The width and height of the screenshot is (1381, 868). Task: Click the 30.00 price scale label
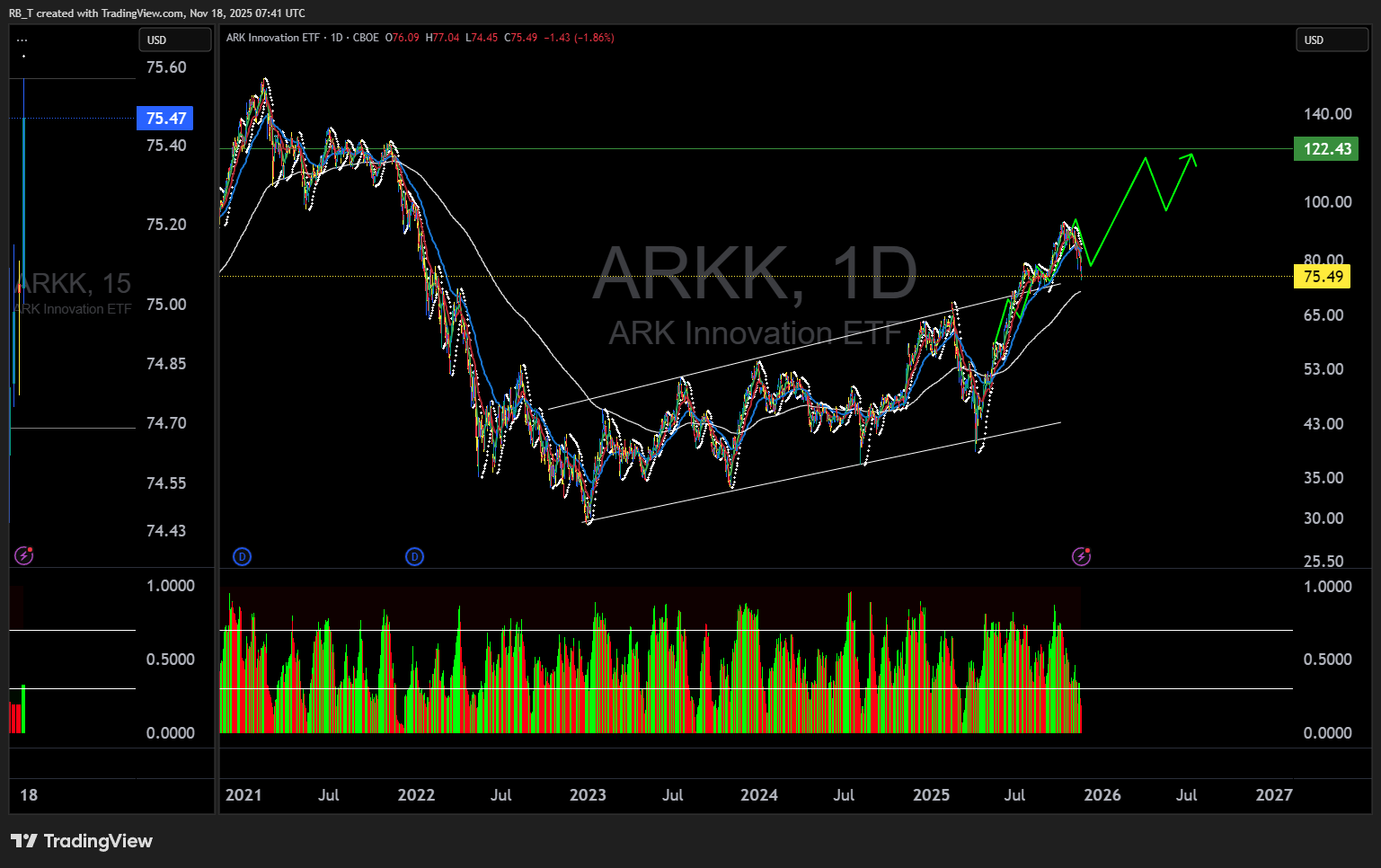pyautogui.click(x=1323, y=518)
